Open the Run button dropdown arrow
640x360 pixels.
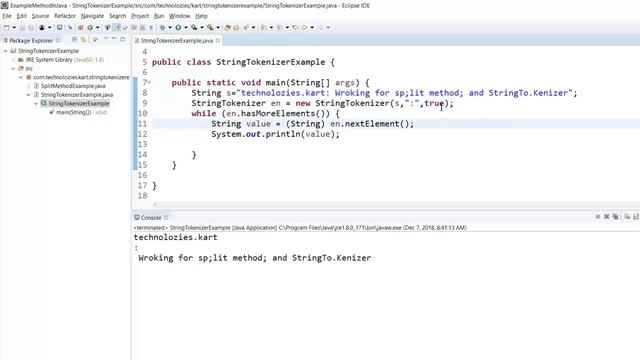186,27
